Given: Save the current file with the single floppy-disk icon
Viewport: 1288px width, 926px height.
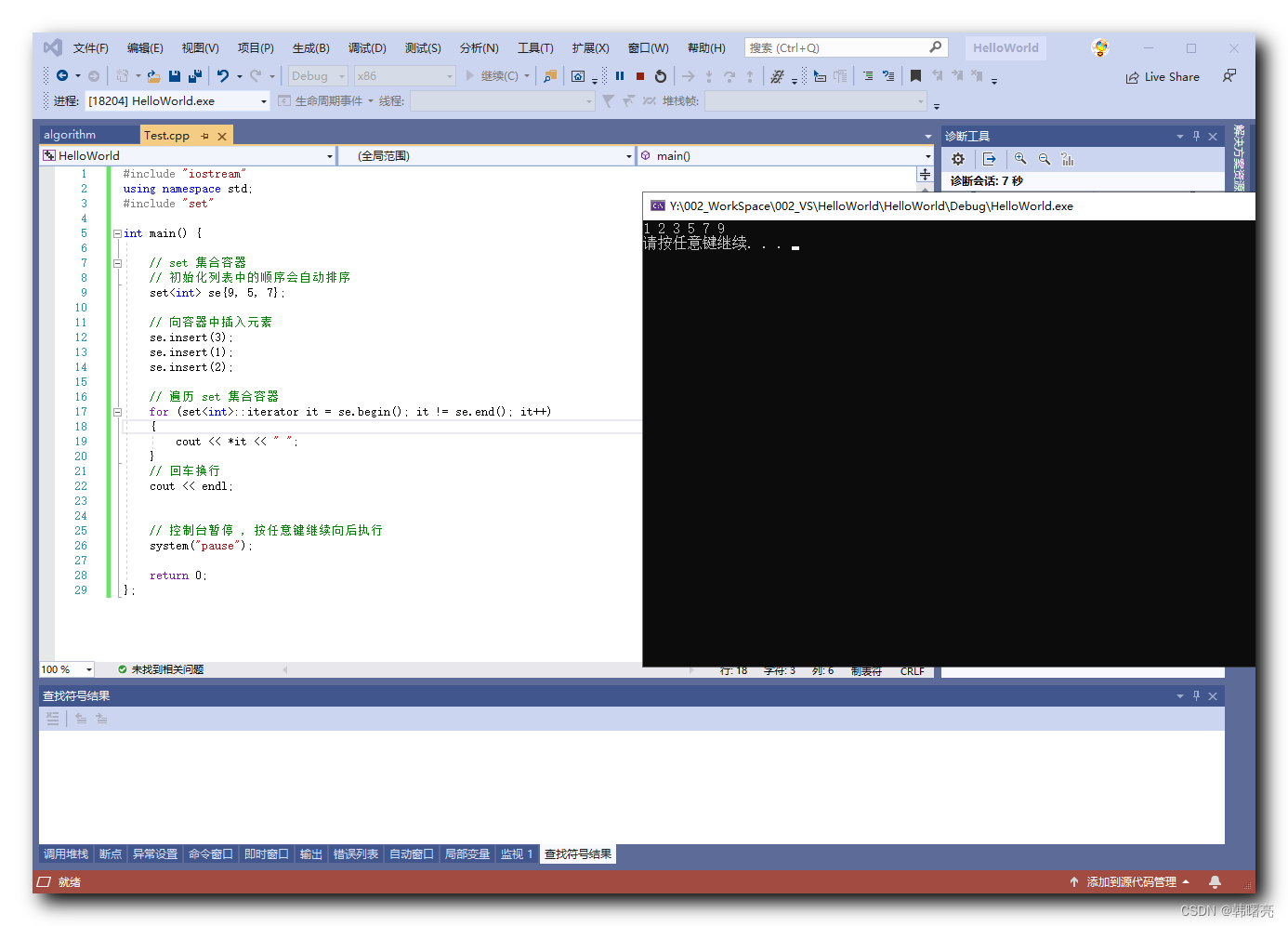Looking at the screenshot, I should tap(175, 76).
